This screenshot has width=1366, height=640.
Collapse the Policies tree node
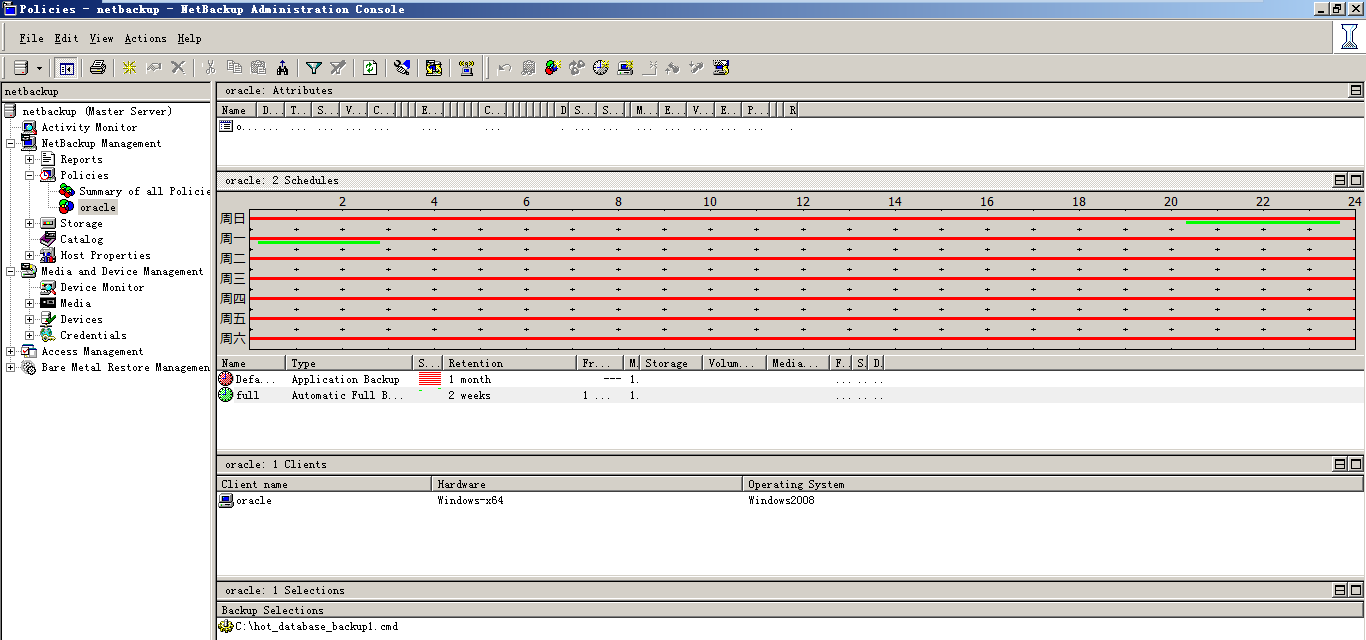[30, 175]
